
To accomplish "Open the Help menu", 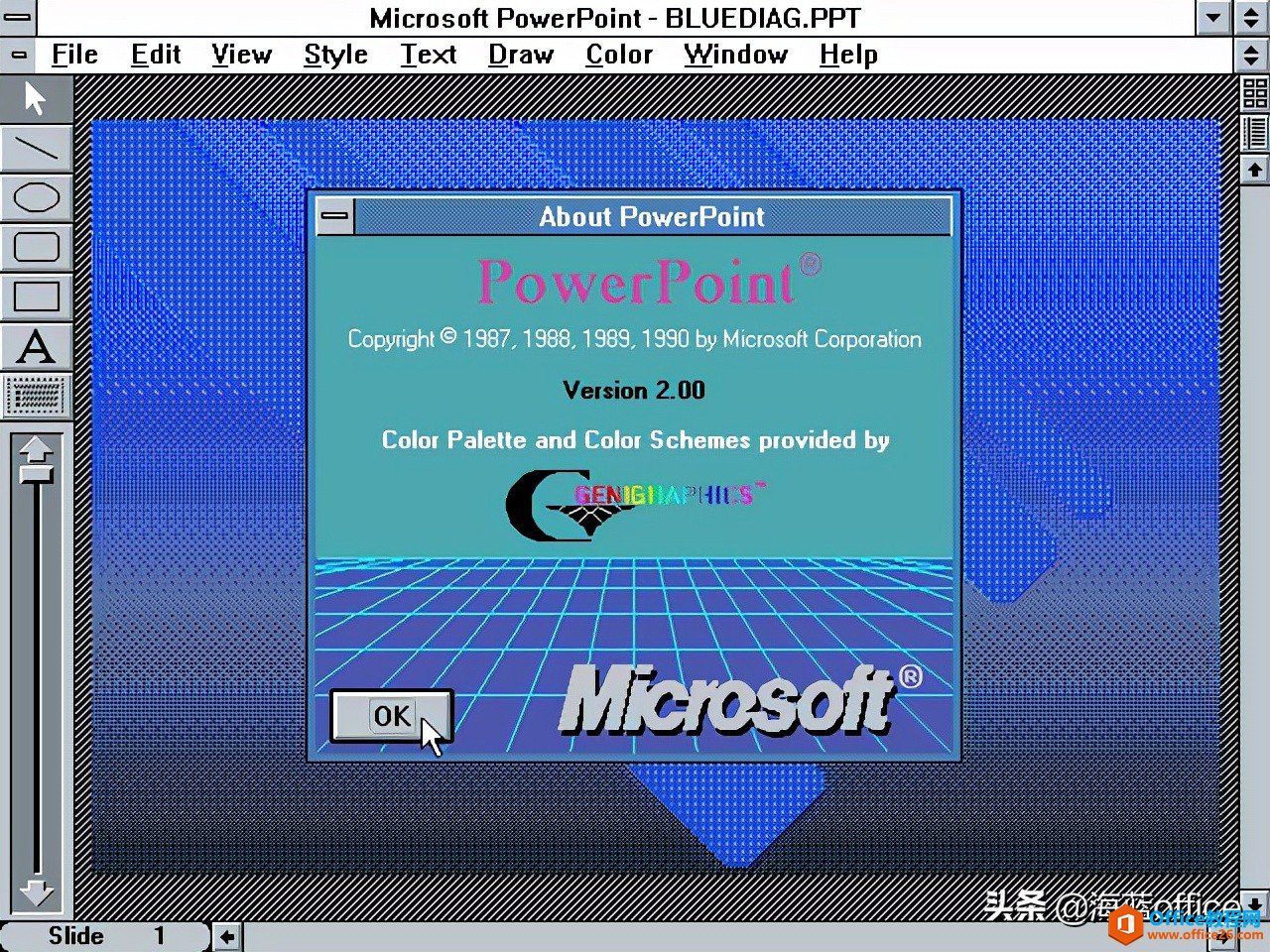I will [847, 55].
